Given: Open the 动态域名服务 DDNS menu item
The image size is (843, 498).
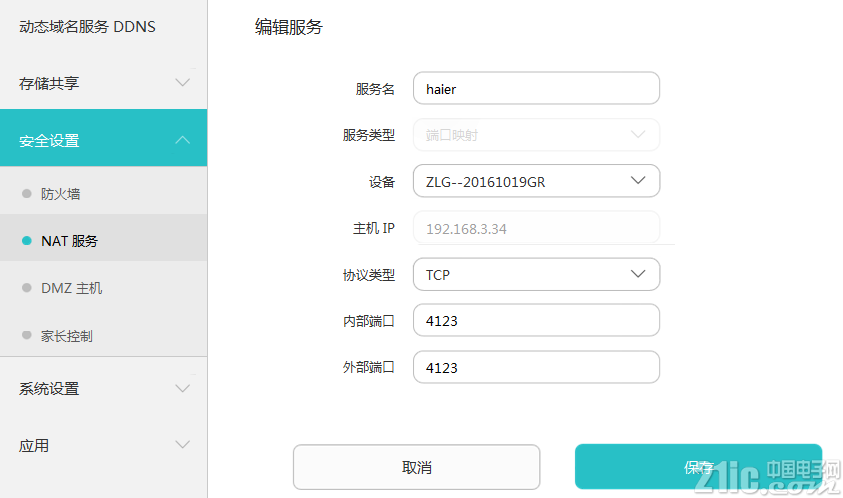Looking at the screenshot, I should 87,26.
